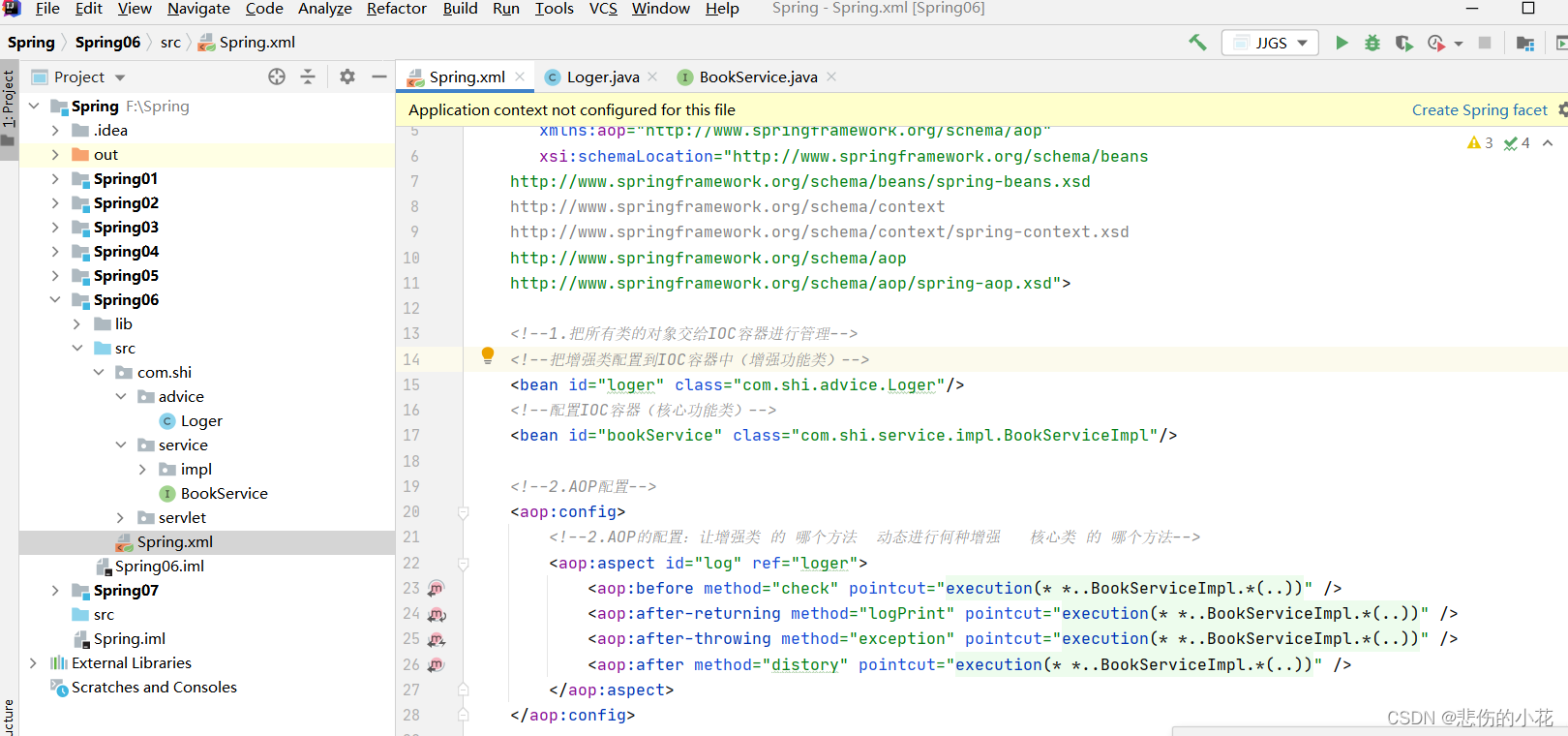The image size is (1568, 736).
Task: Click the warnings count indicator showing 3
Action: [1480, 143]
